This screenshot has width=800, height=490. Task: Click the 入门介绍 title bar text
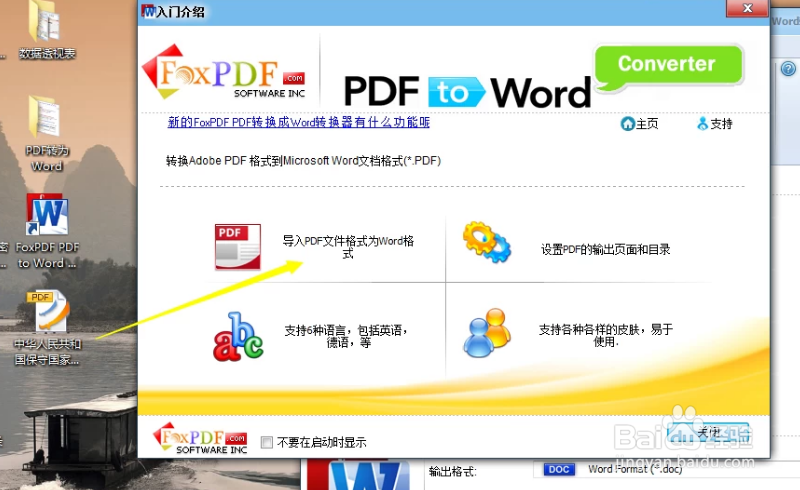pos(180,11)
